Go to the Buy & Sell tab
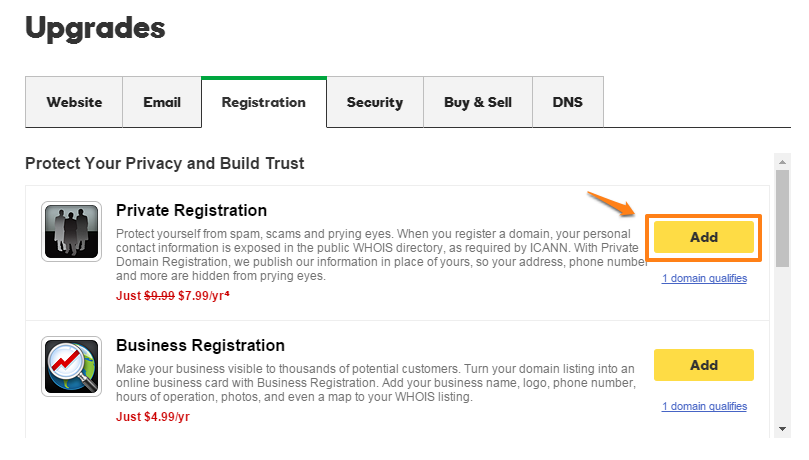Viewport: 809px width, 460px height. 478,102
